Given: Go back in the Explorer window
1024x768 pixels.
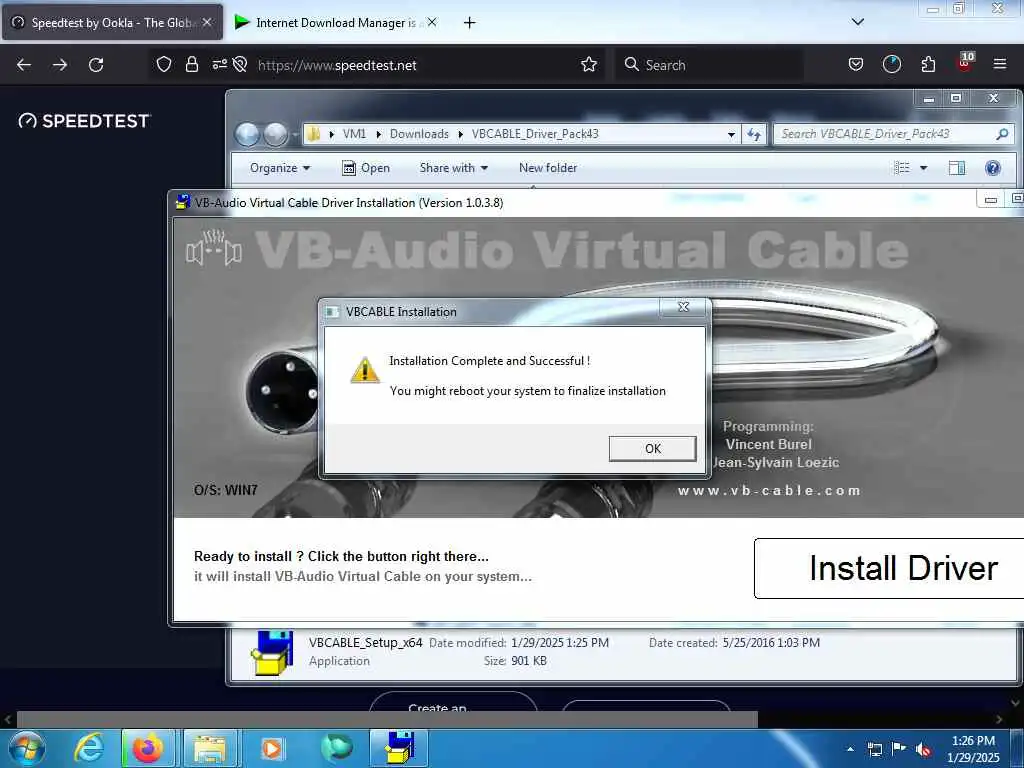Looking at the screenshot, I should point(248,134).
